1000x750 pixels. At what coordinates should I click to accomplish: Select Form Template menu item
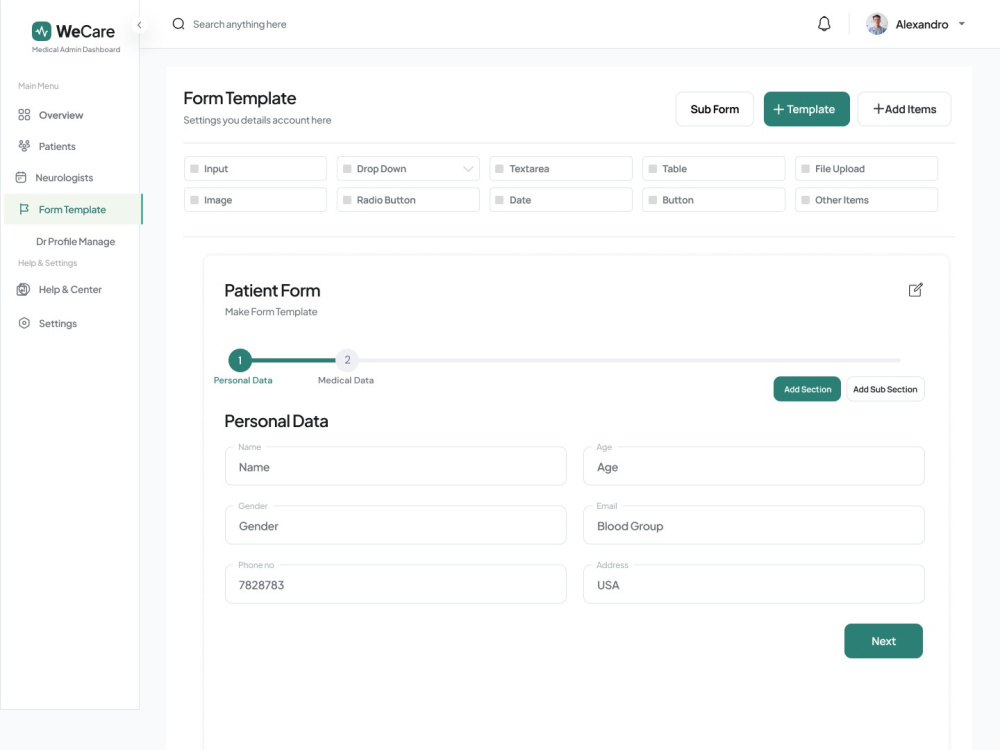pos(73,209)
